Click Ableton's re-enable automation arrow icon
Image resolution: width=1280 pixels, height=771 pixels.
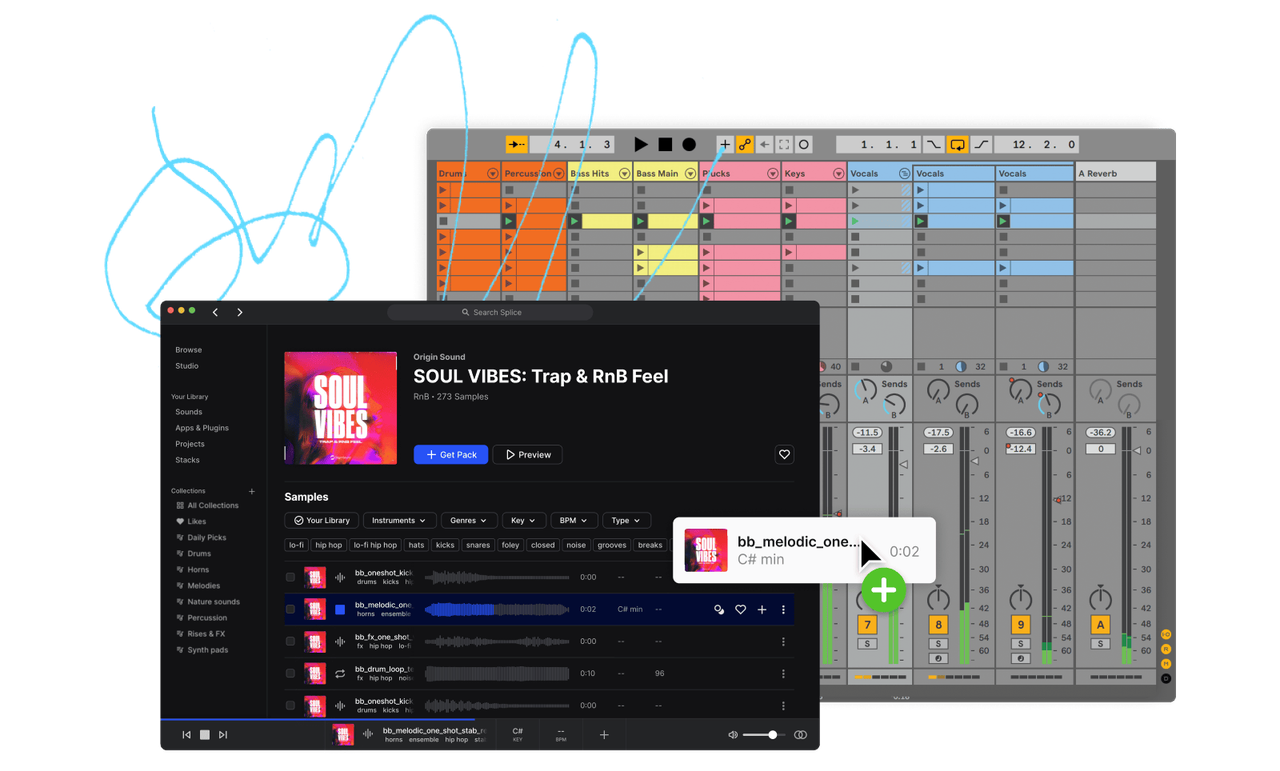(765, 145)
